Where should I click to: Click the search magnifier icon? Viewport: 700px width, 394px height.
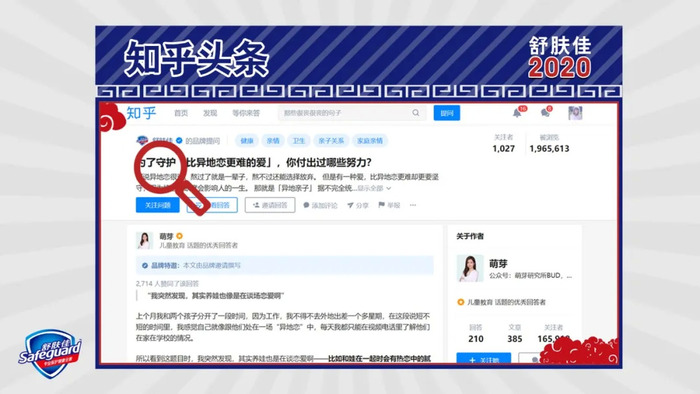pos(416,113)
